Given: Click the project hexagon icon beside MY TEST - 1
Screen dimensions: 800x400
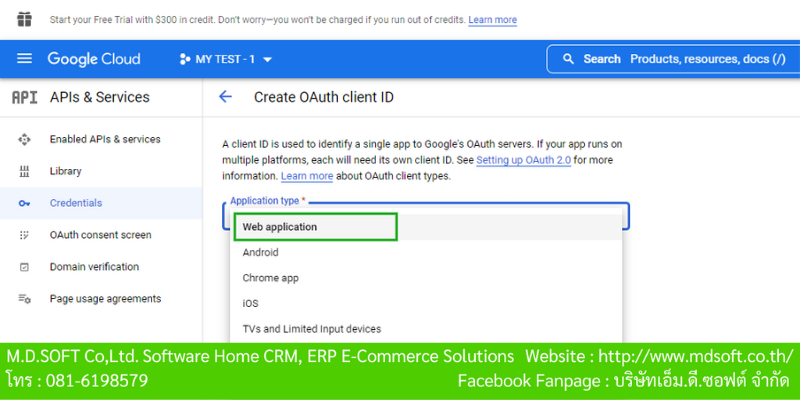Looking at the screenshot, I should (x=185, y=59).
